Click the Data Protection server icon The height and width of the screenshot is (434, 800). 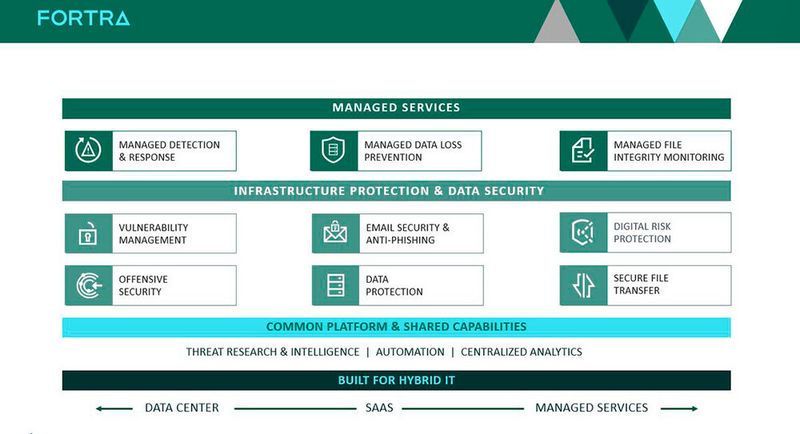coord(335,286)
